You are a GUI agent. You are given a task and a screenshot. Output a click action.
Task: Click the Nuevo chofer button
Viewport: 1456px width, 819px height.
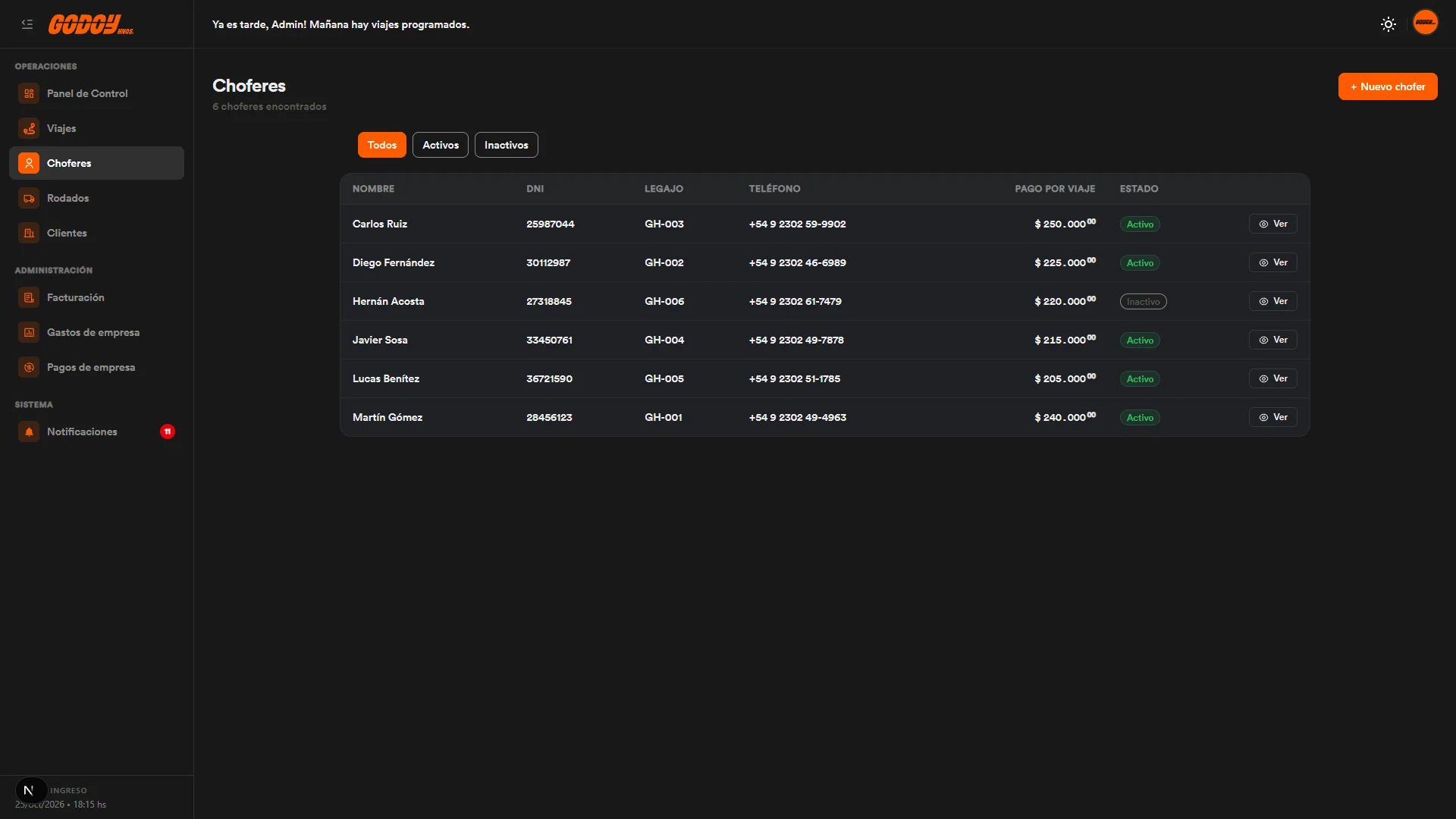1387,86
